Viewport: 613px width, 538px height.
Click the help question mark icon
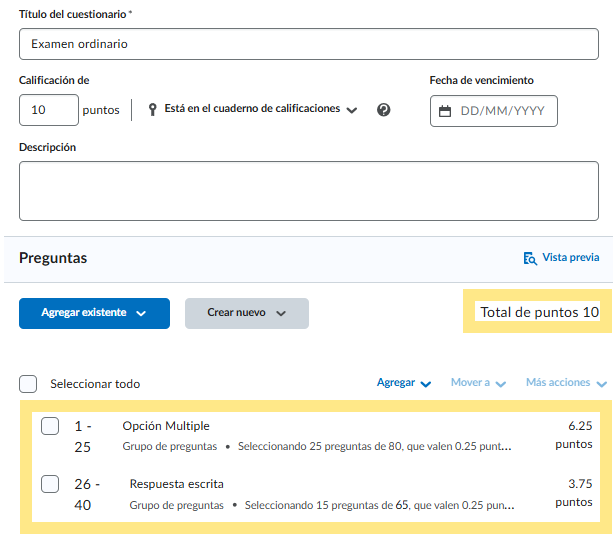[383, 110]
